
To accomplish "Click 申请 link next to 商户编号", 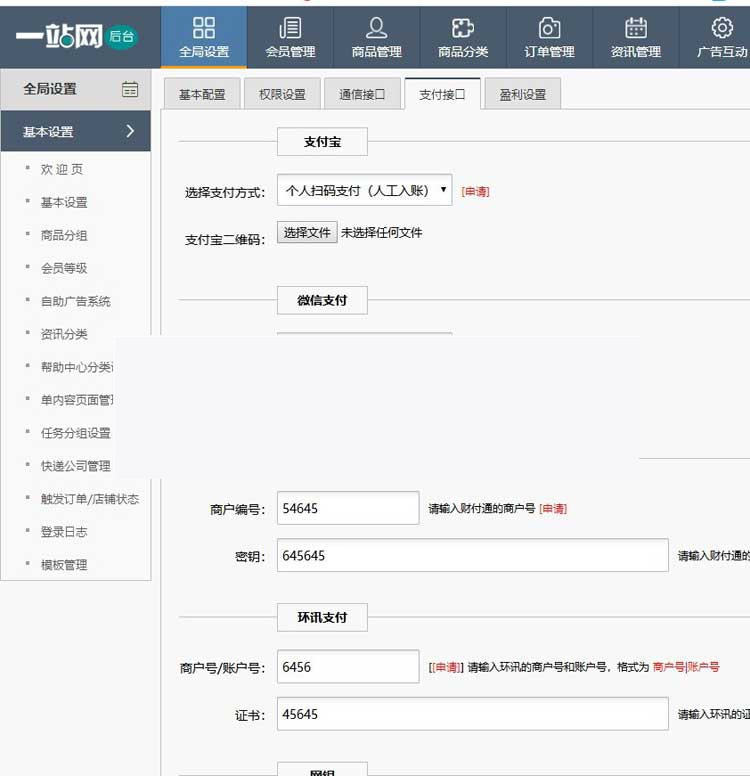I will pos(553,509).
